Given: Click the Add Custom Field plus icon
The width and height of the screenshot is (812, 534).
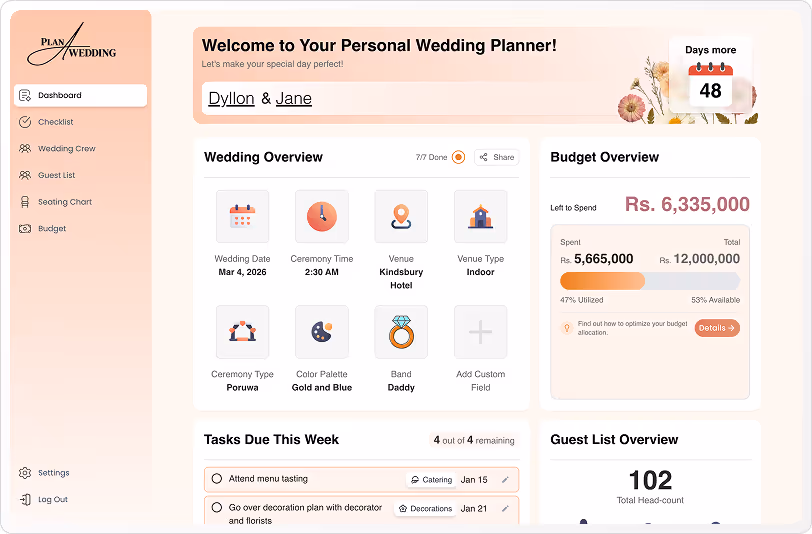Looking at the screenshot, I should (481, 332).
